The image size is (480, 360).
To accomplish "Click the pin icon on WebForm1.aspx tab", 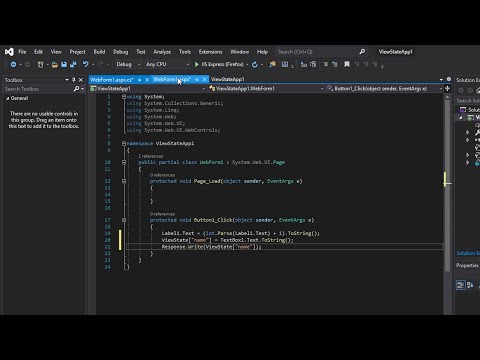I will [x=197, y=79].
